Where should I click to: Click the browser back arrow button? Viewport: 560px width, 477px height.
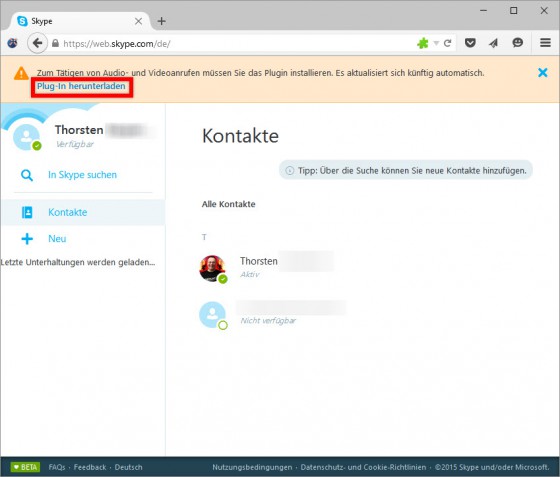pos(37,43)
